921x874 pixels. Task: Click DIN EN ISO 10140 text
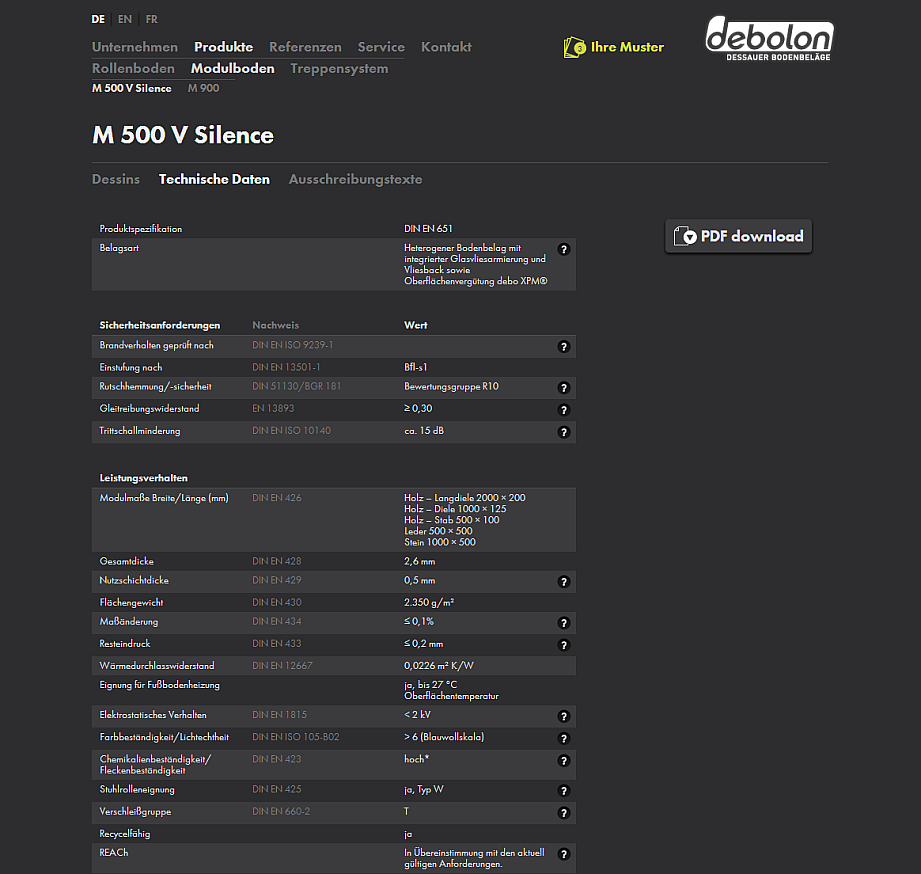pyautogui.click(x=291, y=431)
